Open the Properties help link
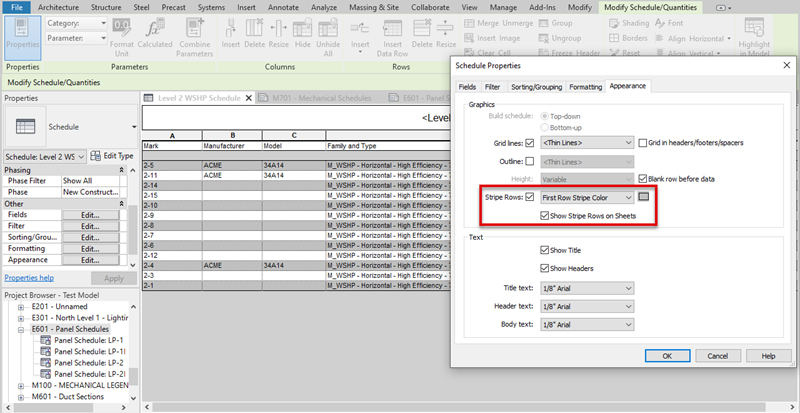The width and height of the screenshot is (800, 413). 29,278
